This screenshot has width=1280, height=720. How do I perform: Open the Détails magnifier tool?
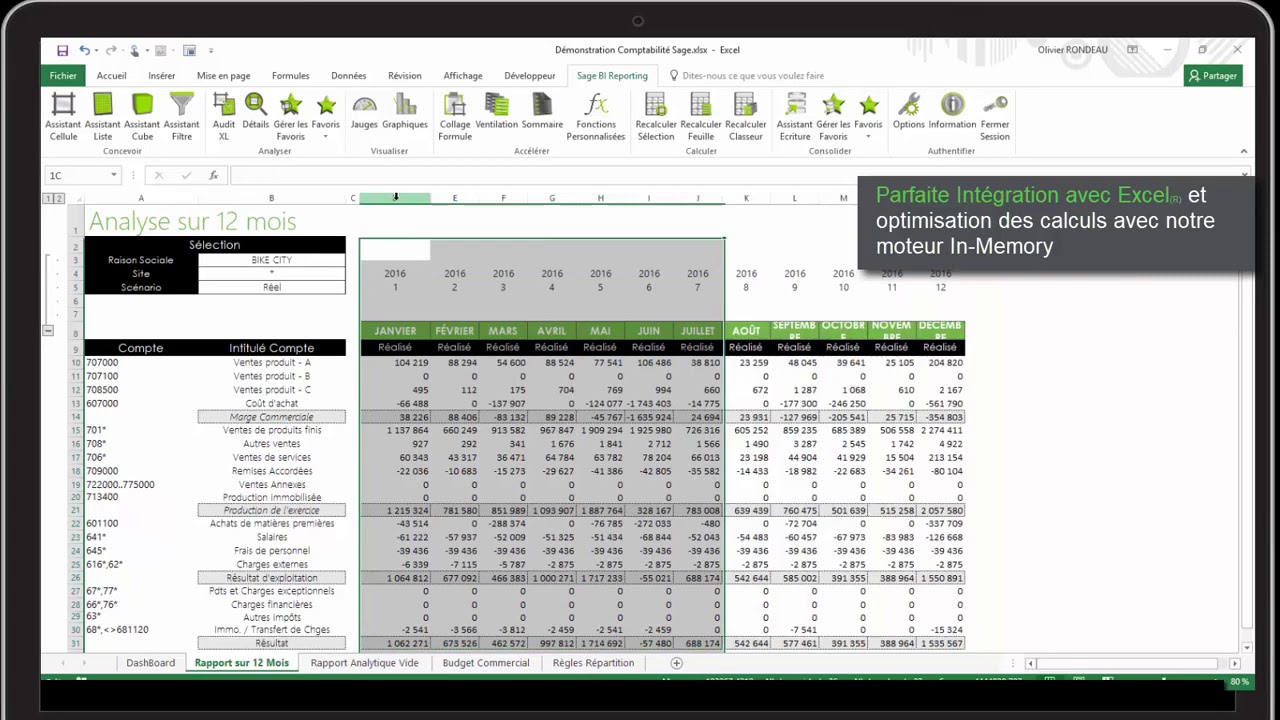[255, 111]
